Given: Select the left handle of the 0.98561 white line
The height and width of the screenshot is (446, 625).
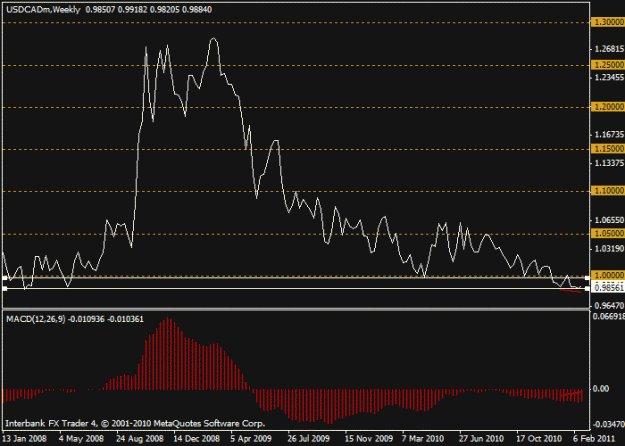Looking at the screenshot, I should (5, 288).
